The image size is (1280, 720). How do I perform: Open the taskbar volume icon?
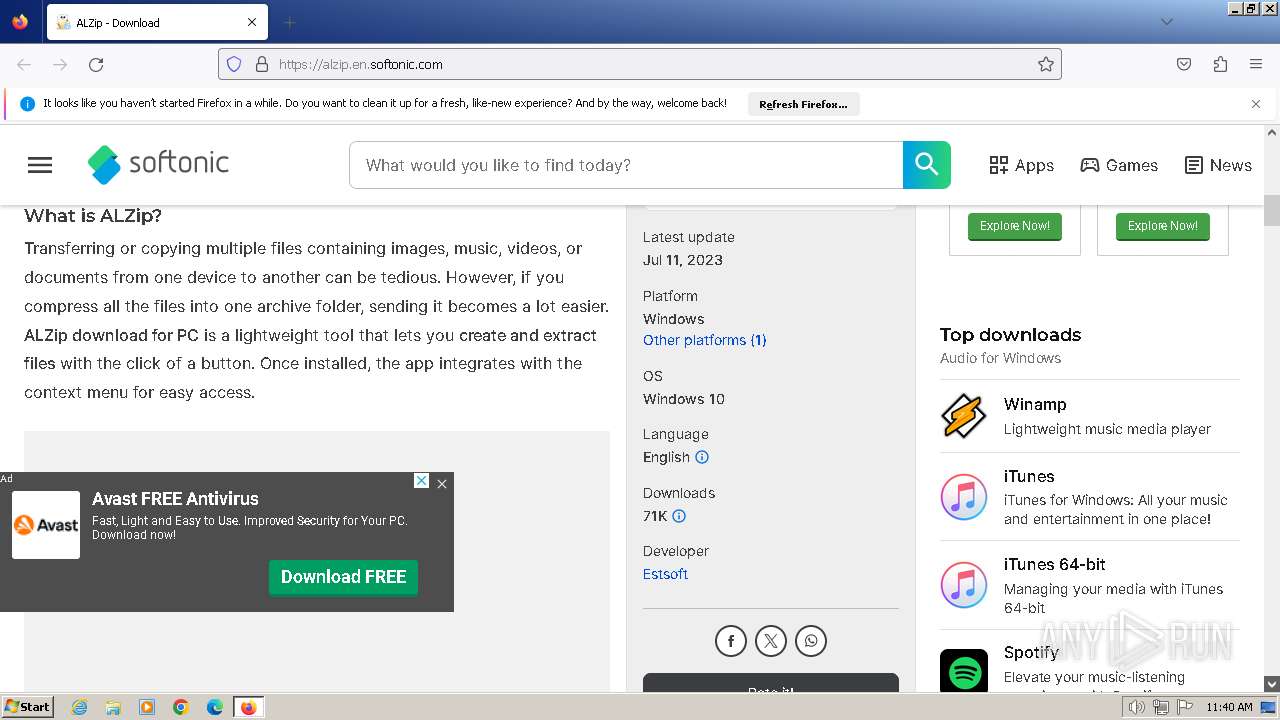(1136, 707)
